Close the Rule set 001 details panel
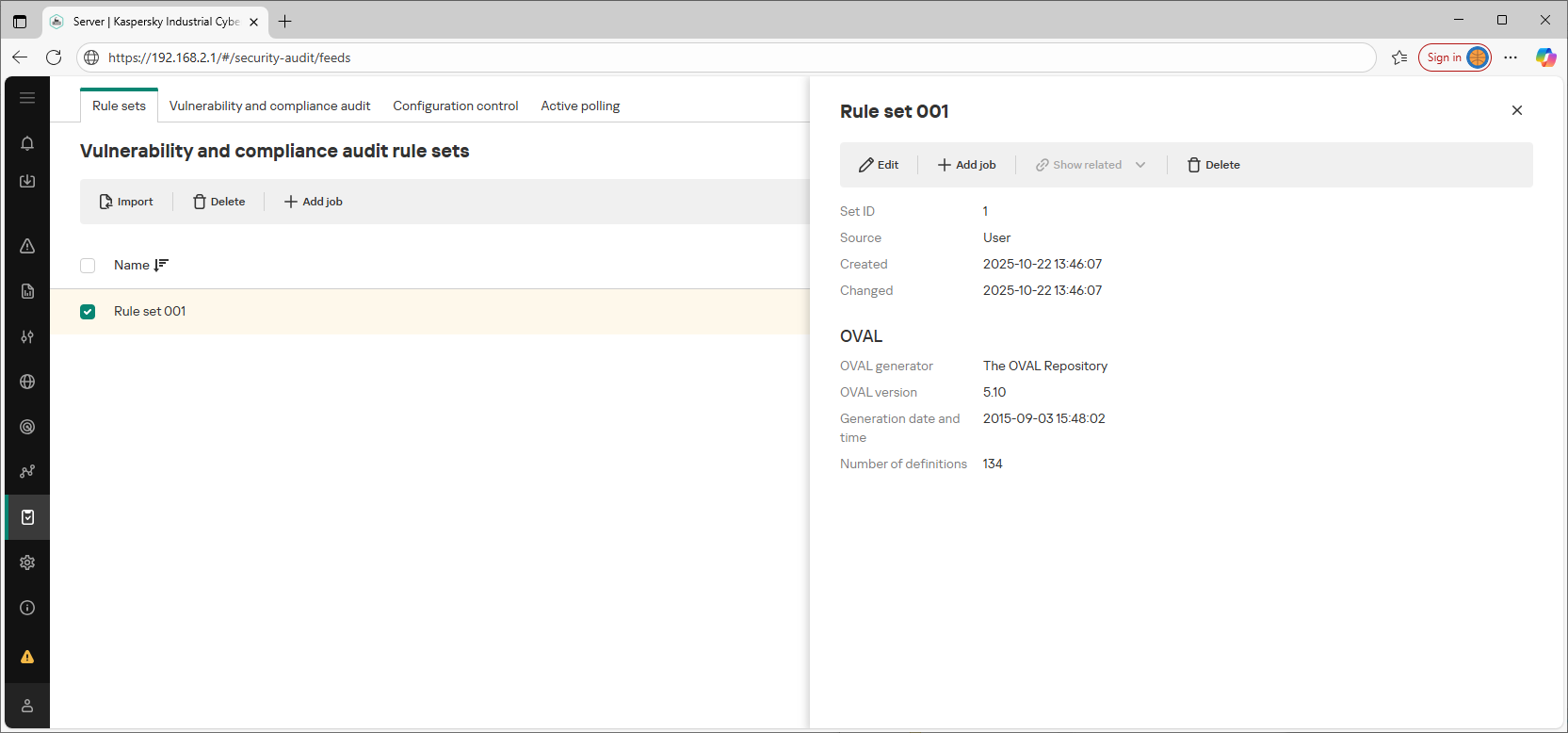This screenshot has width=1568, height=733. click(1516, 110)
